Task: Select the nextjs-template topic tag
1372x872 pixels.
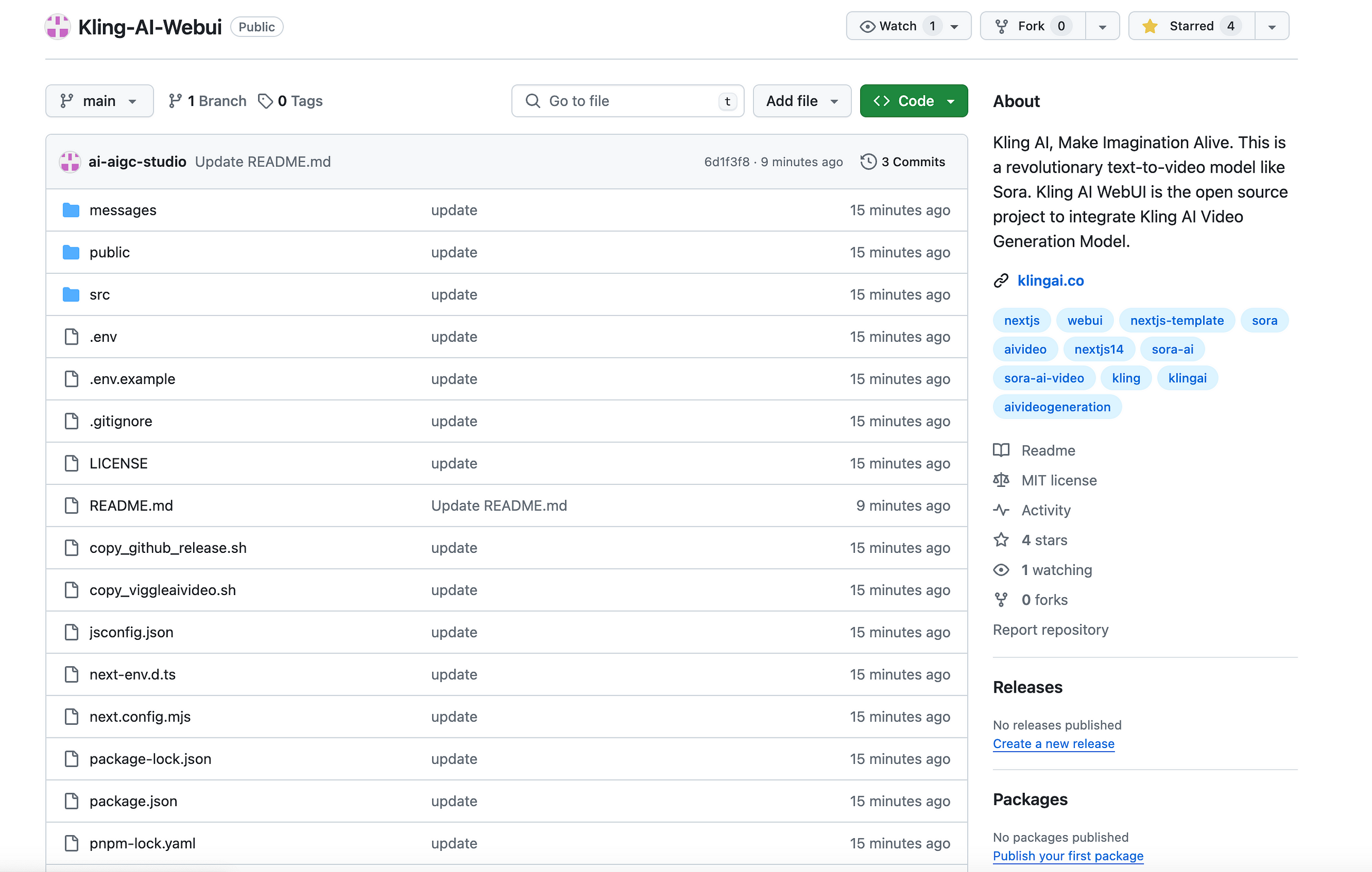Action: point(1177,320)
